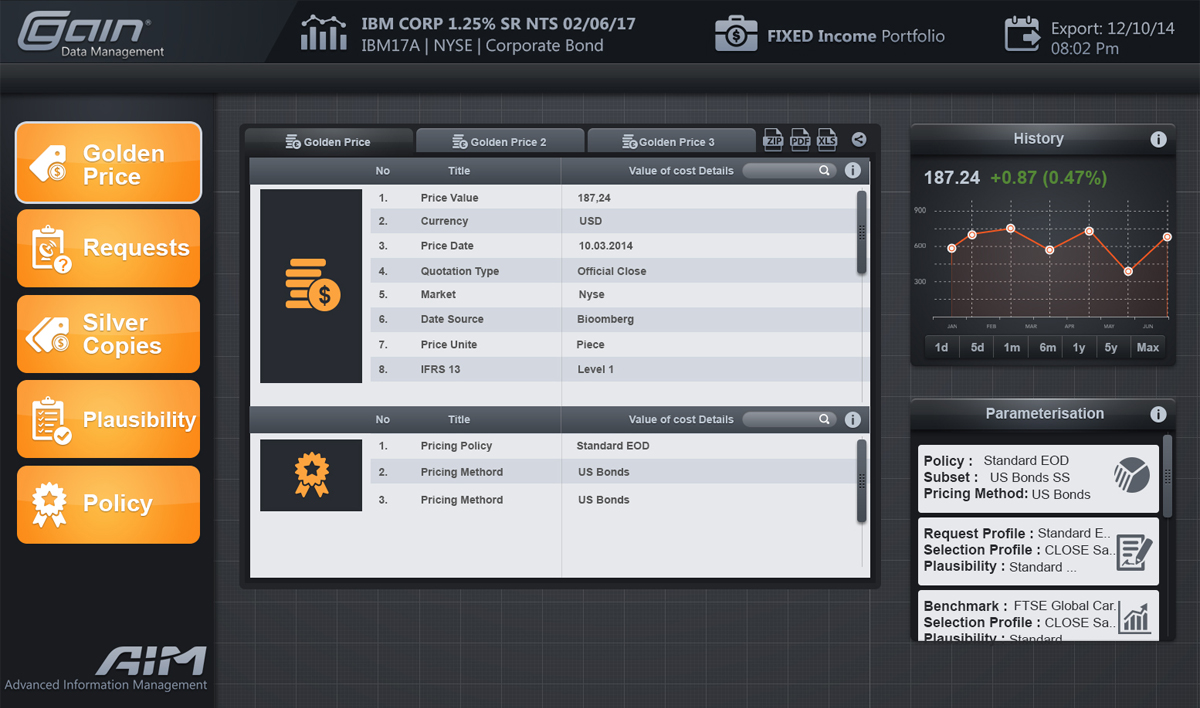Open the Requests sidebar section
Image resolution: width=1200 pixels, height=708 pixels.
[108, 248]
